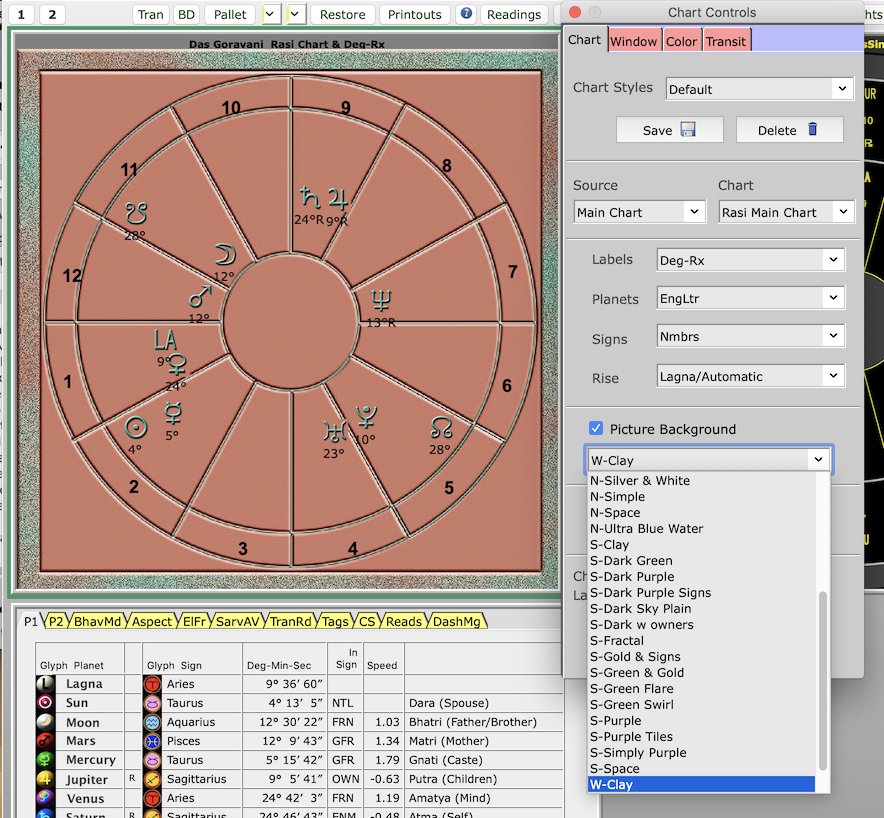Switch to the Color tab
Screen dimensions: 884x818
point(681,41)
